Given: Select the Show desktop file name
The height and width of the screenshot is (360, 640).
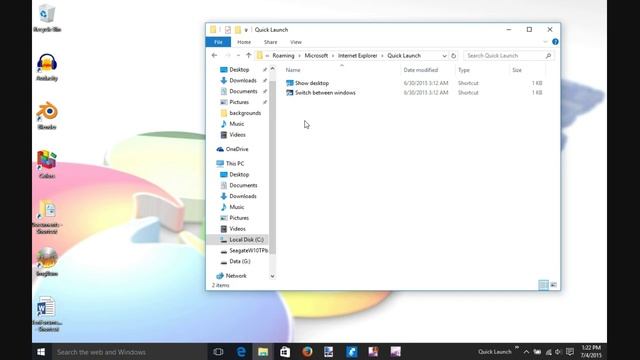Looking at the screenshot, I should click(x=312, y=83).
